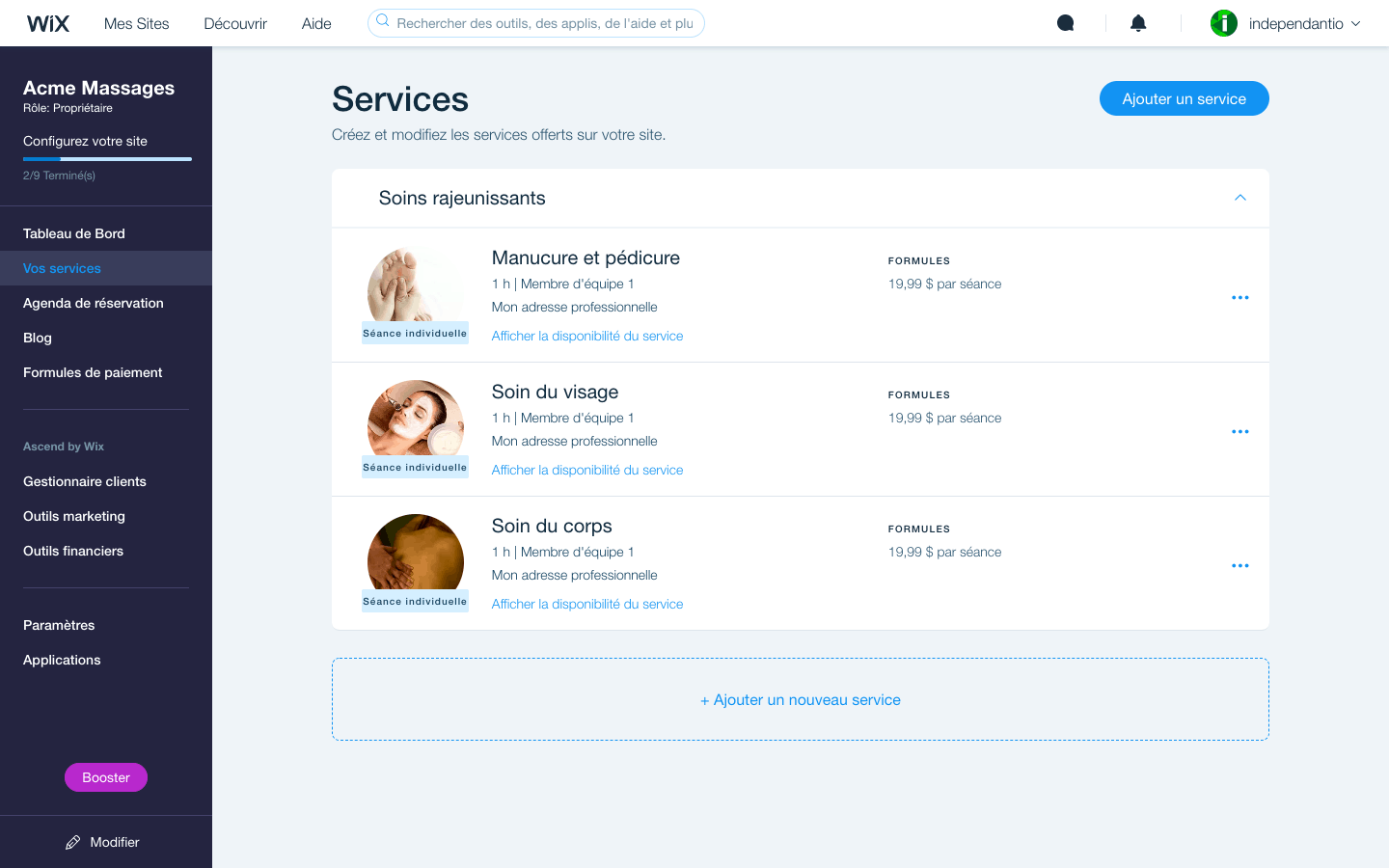Click the site setup progress bar

pyautogui.click(x=107, y=158)
